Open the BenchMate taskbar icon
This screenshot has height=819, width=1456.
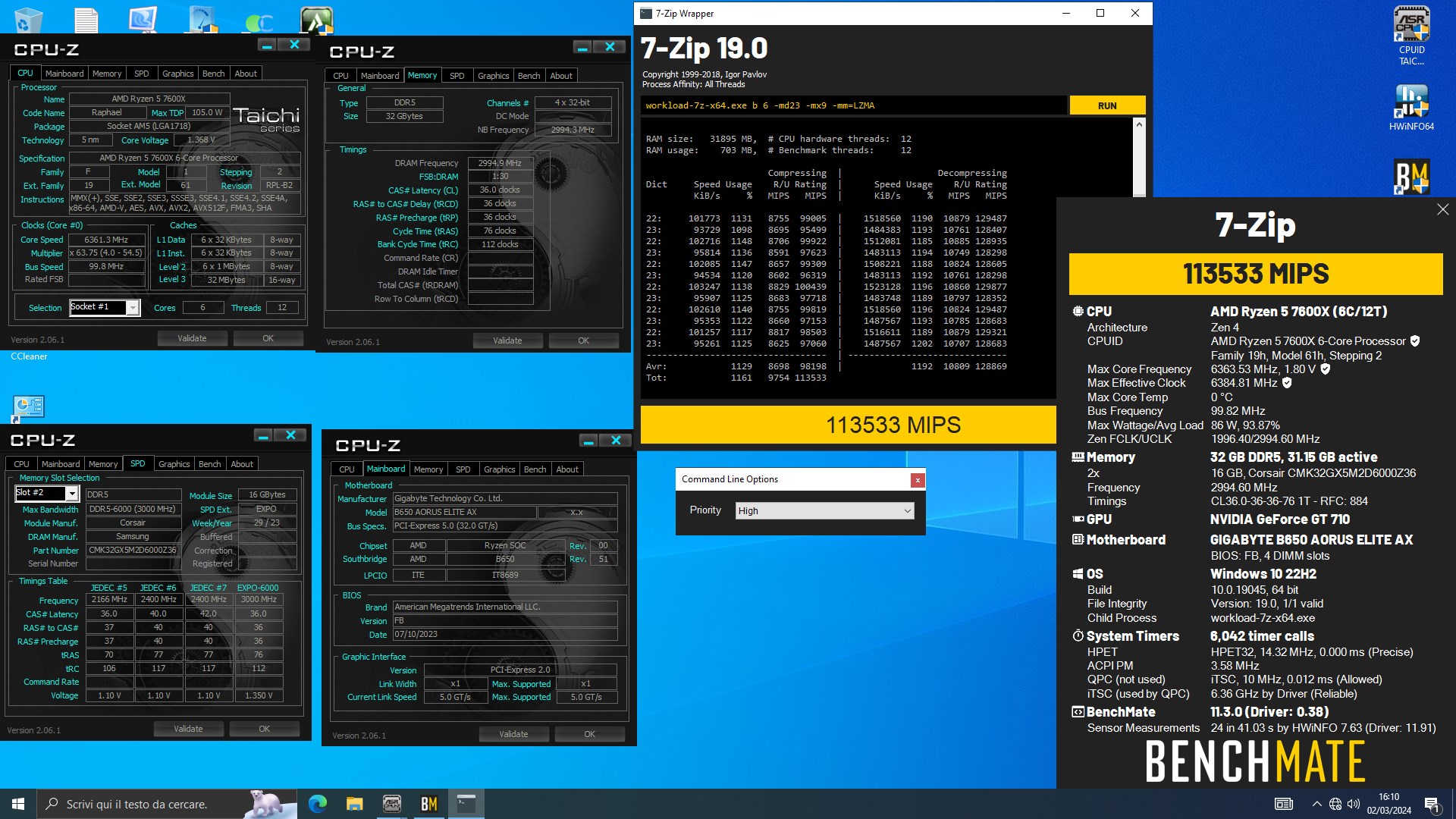(x=428, y=804)
